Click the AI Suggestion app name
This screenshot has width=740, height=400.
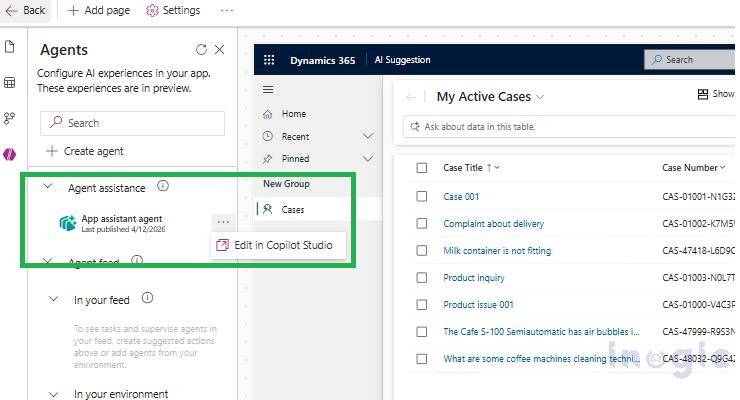pos(403,60)
